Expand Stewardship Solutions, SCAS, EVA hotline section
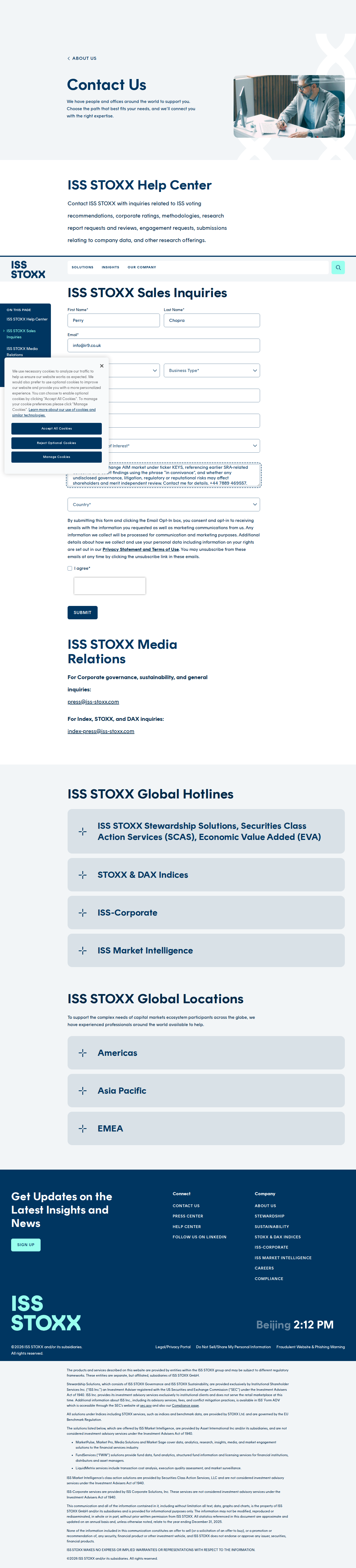This screenshot has height=1568, width=356. [x=206, y=832]
